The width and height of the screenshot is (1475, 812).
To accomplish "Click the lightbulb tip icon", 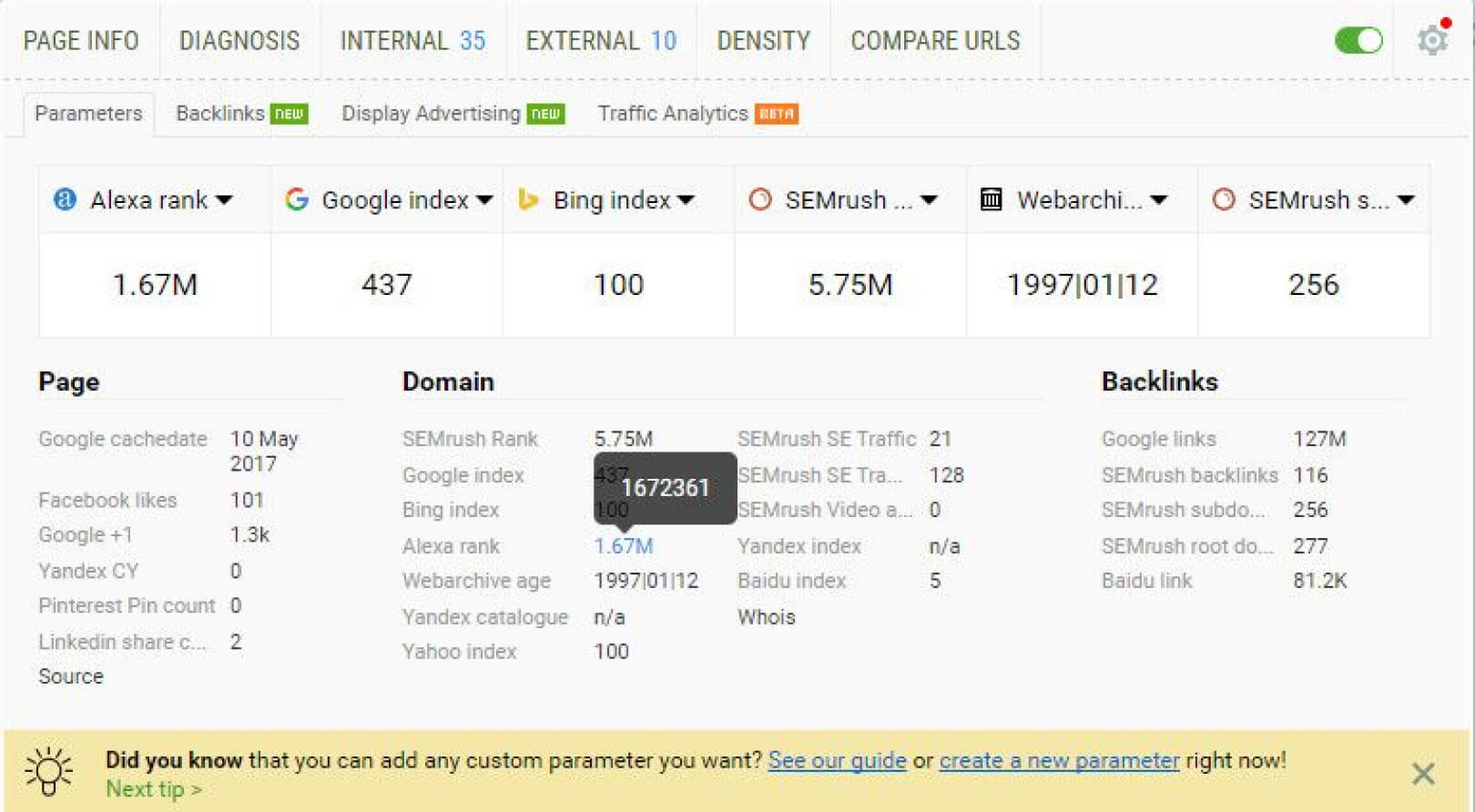I will coord(49,773).
